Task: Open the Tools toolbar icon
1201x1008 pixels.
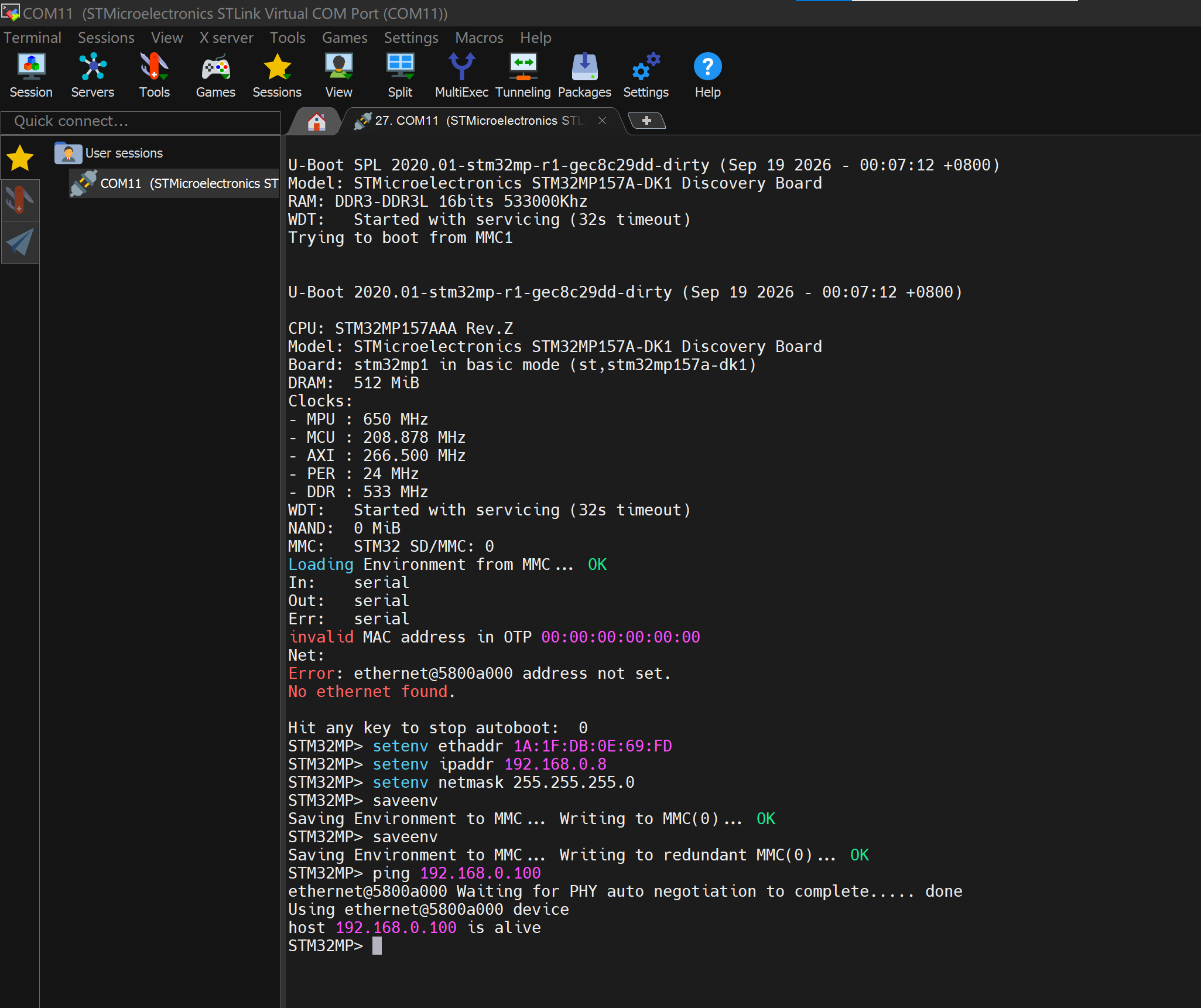Action: click(154, 76)
